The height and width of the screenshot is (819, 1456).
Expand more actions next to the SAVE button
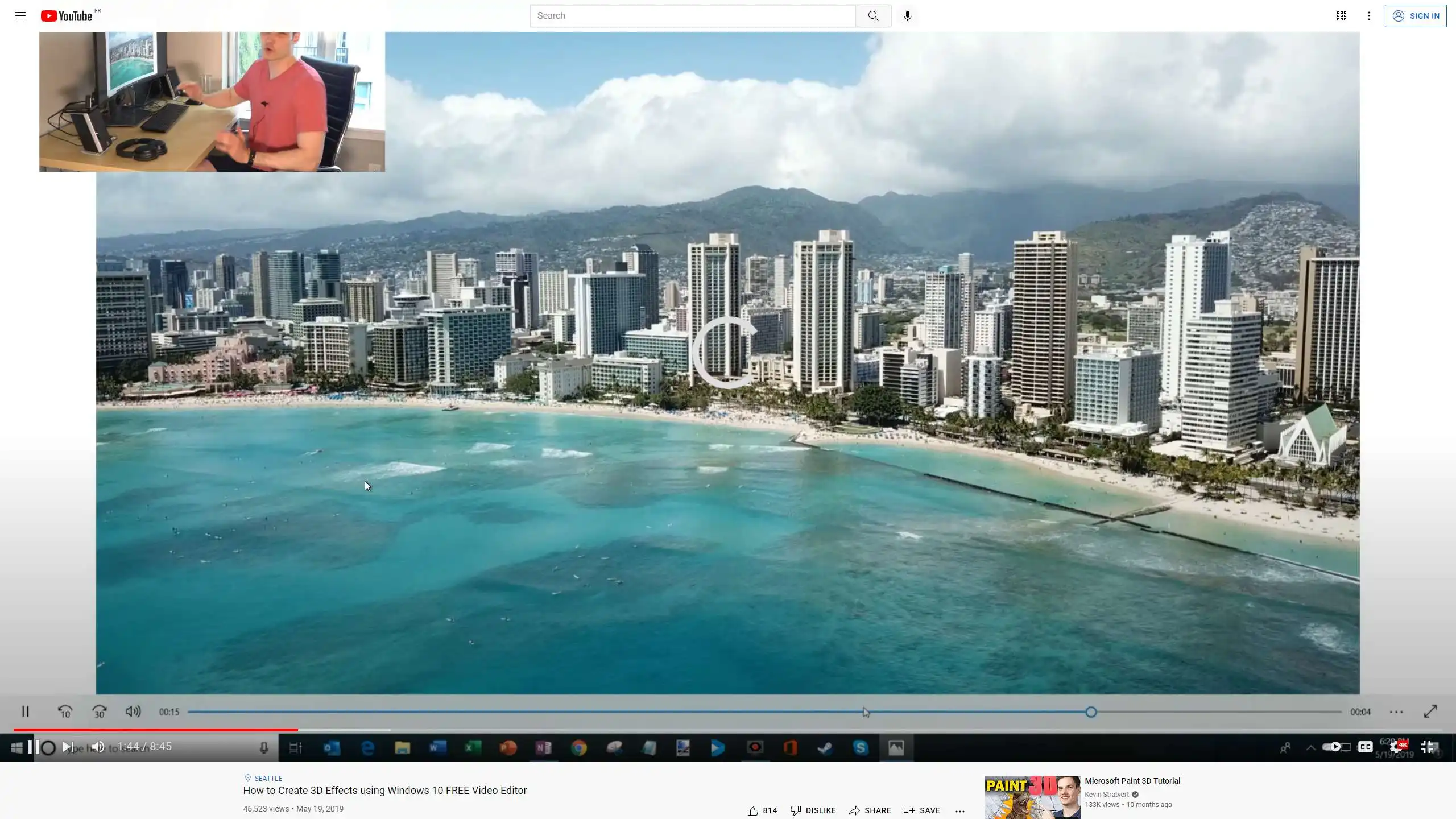pos(960,811)
